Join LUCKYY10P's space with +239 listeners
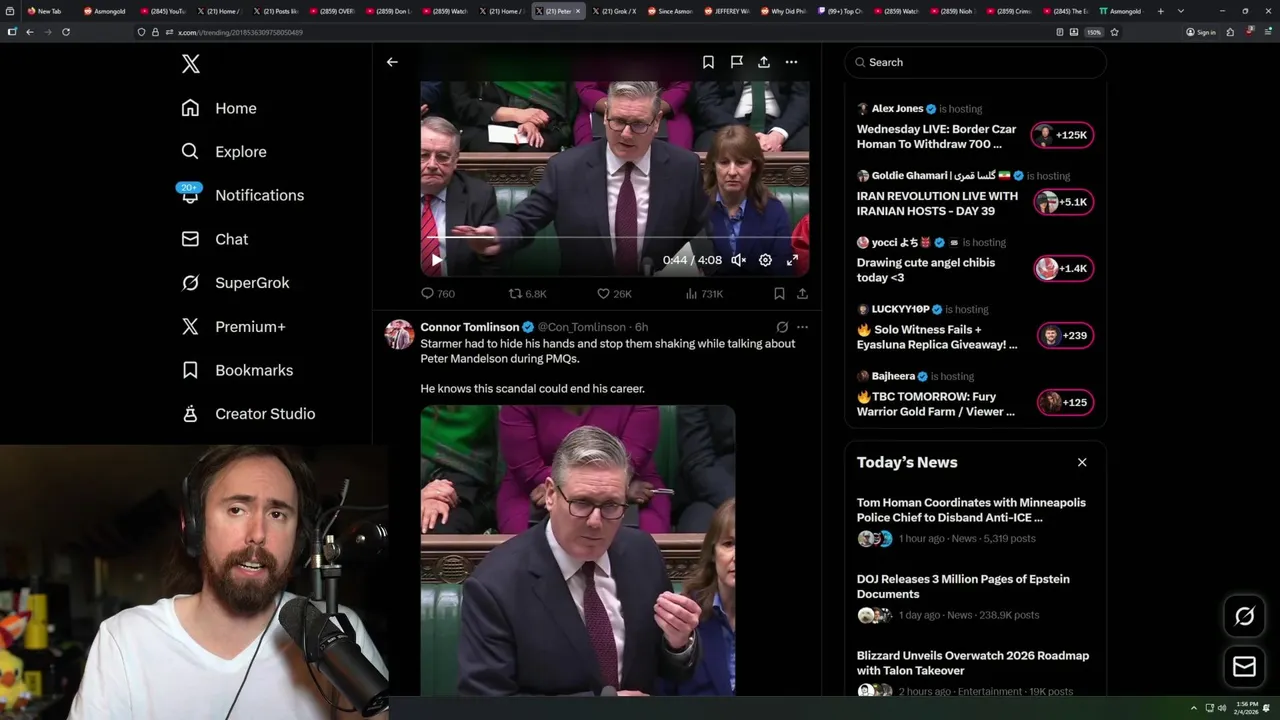 (x=1066, y=336)
